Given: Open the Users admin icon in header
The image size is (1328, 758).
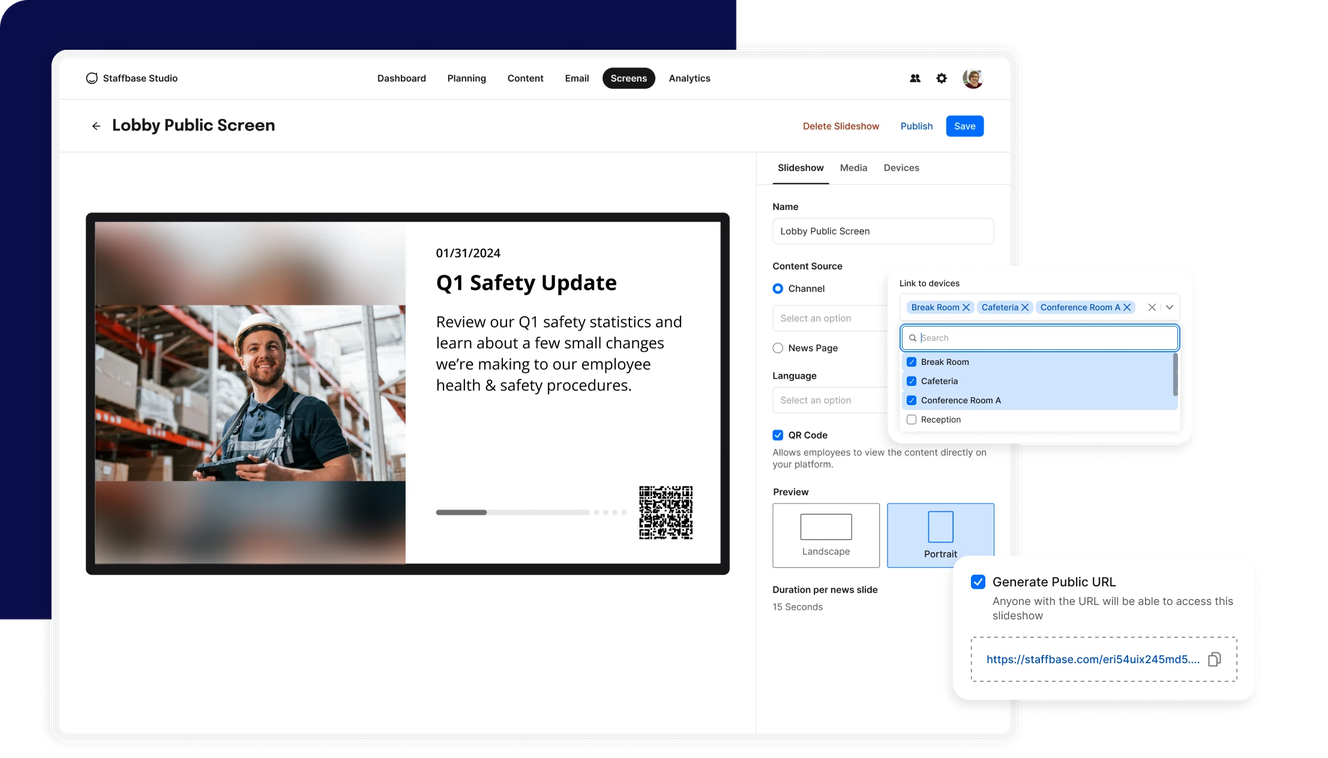Looking at the screenshot, I should 915,78.
